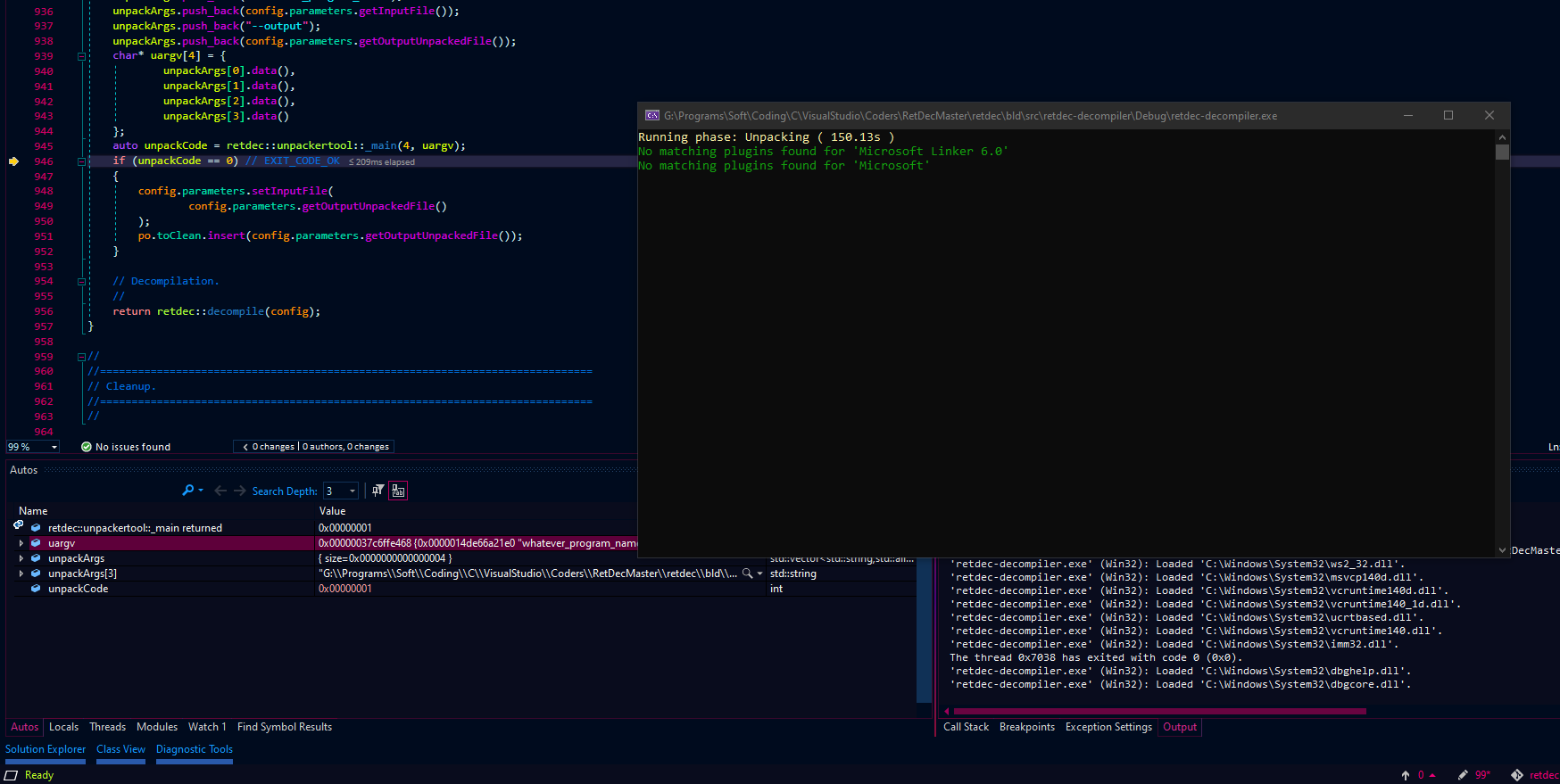The height and width of the screenshot is (784, 1560).
Task: Toggle the highlighted Autos toolbar button
Action: click(x=398, y=491)
